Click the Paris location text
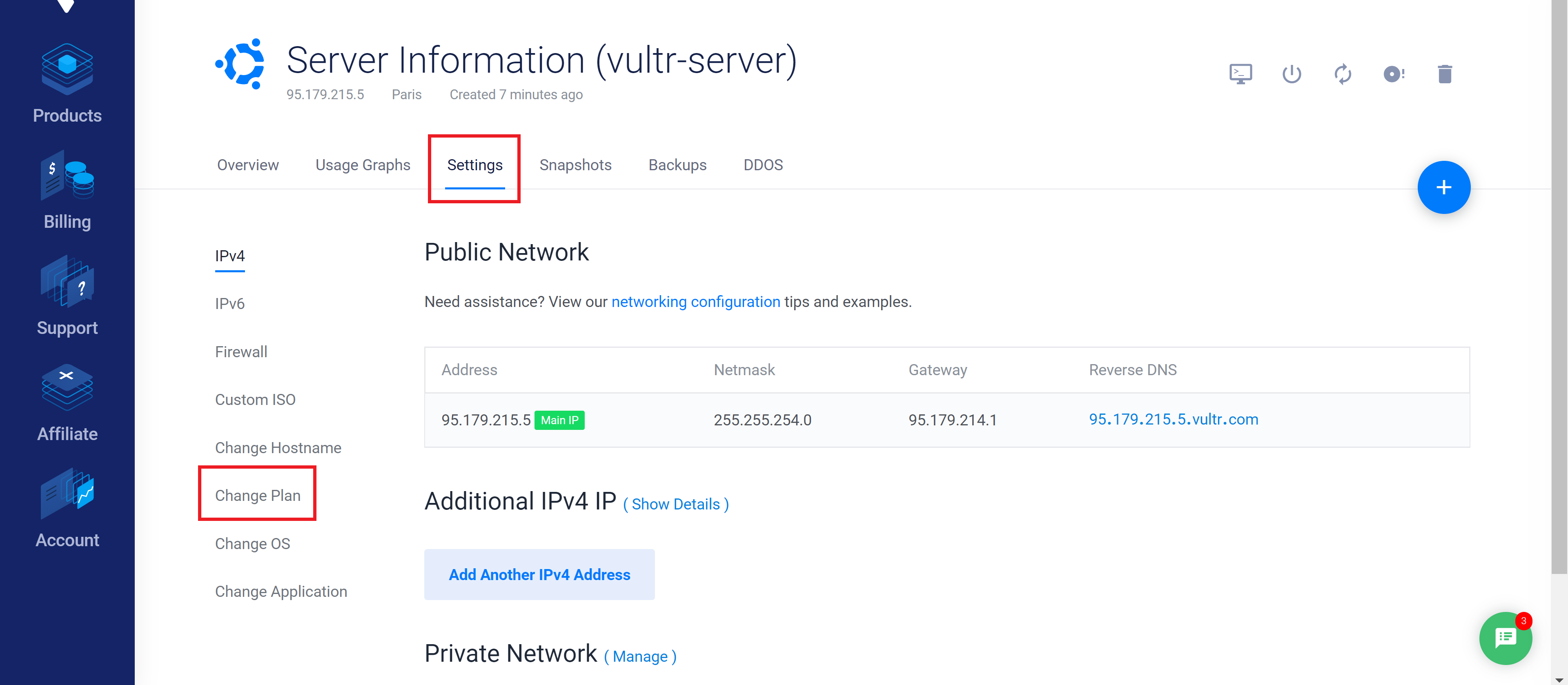 [407, 95]
